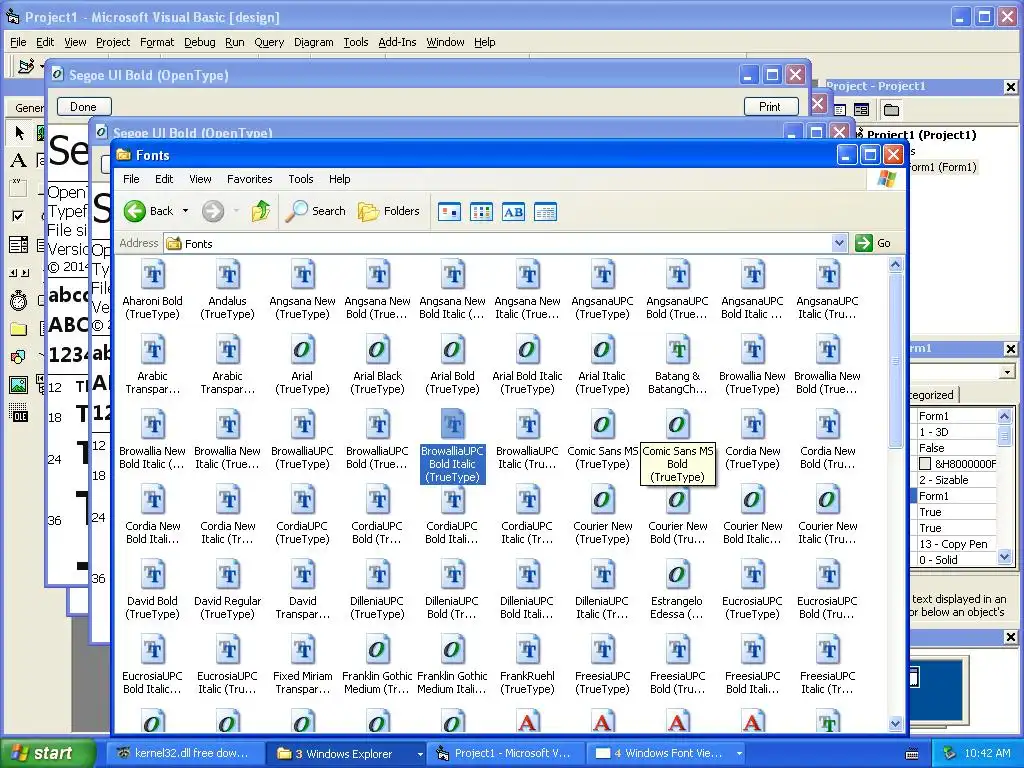Screen dimensions: 1024x768
Task: Click Fonts list scrollbar down arrow
Action: [896, 724]
